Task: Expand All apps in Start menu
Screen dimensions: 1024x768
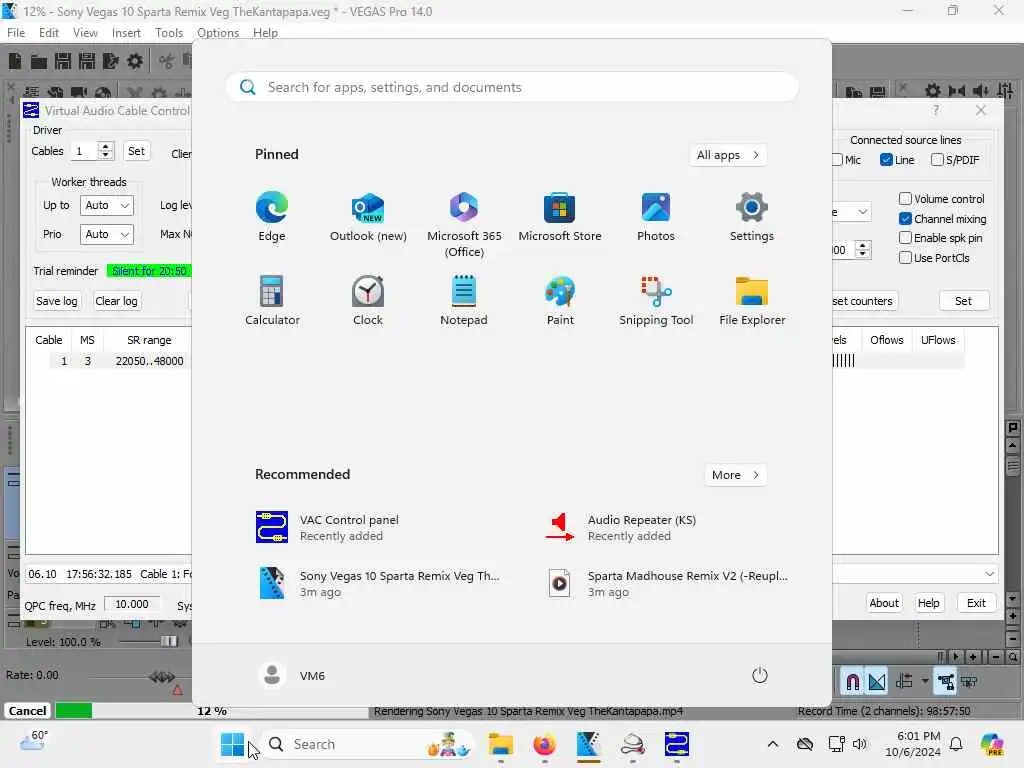Action: tap(728, 155)
